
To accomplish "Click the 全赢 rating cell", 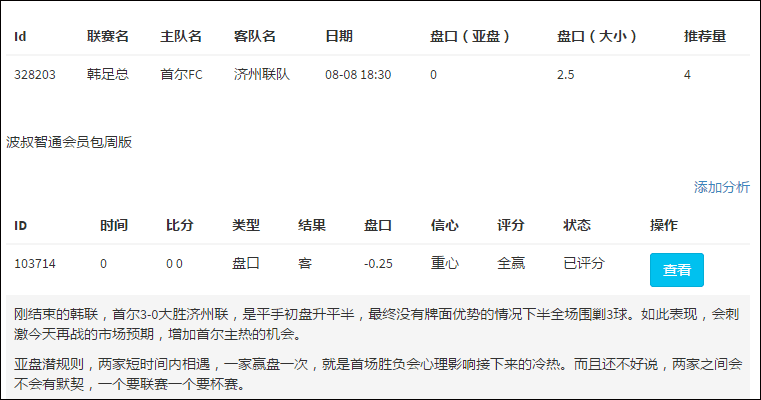I will coord(511,263).
